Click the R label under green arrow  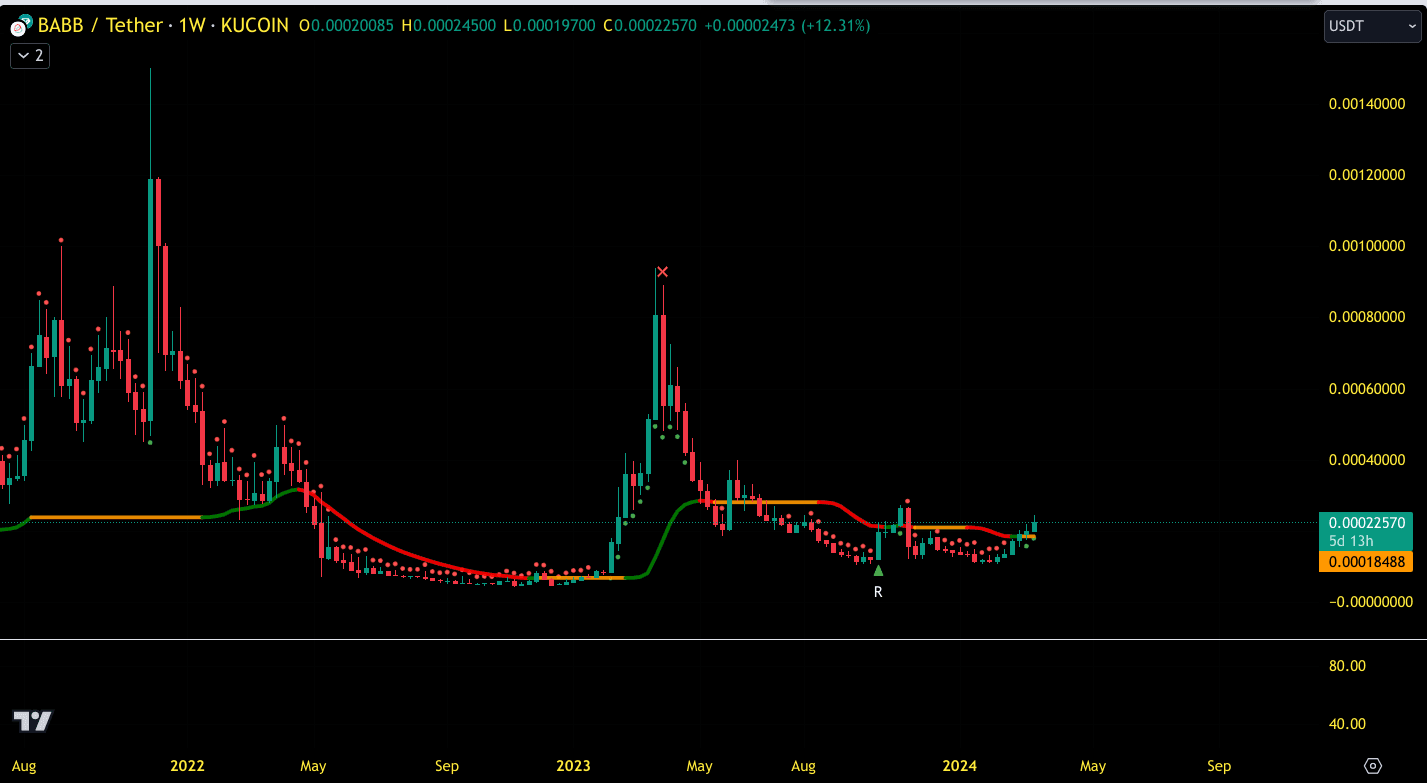click(x=878, y=592)
